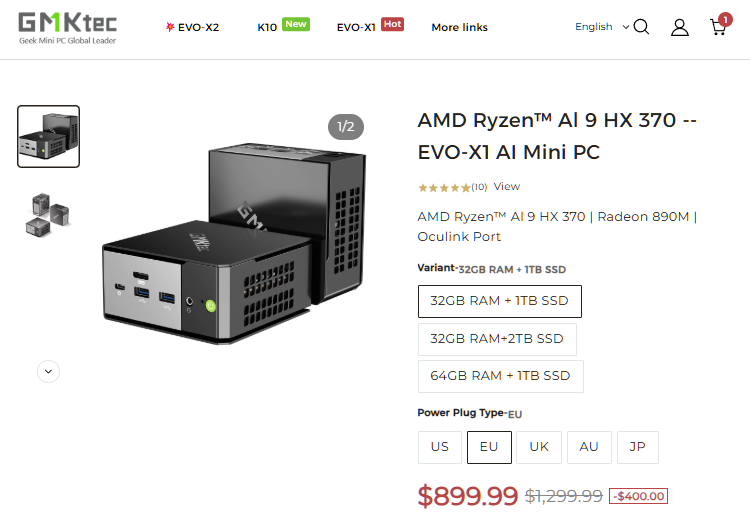Choose the JP power plug option

[638, 447]
